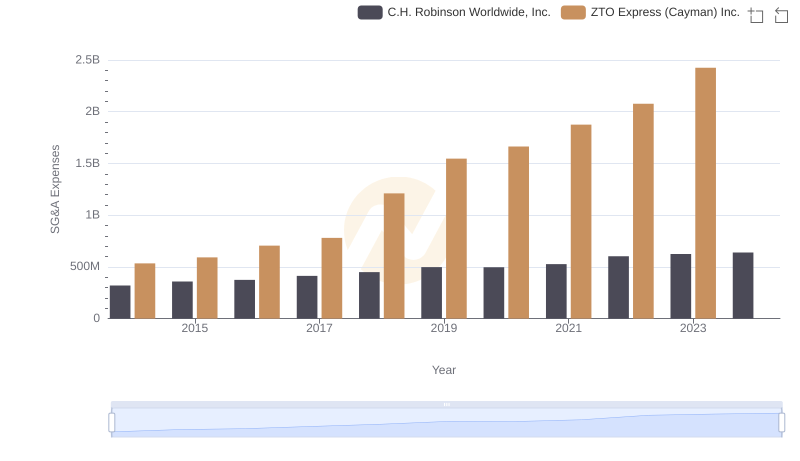Click left handle of range slider
The image size is (800, 461).
pyautogui.click(x=112, y=422)
